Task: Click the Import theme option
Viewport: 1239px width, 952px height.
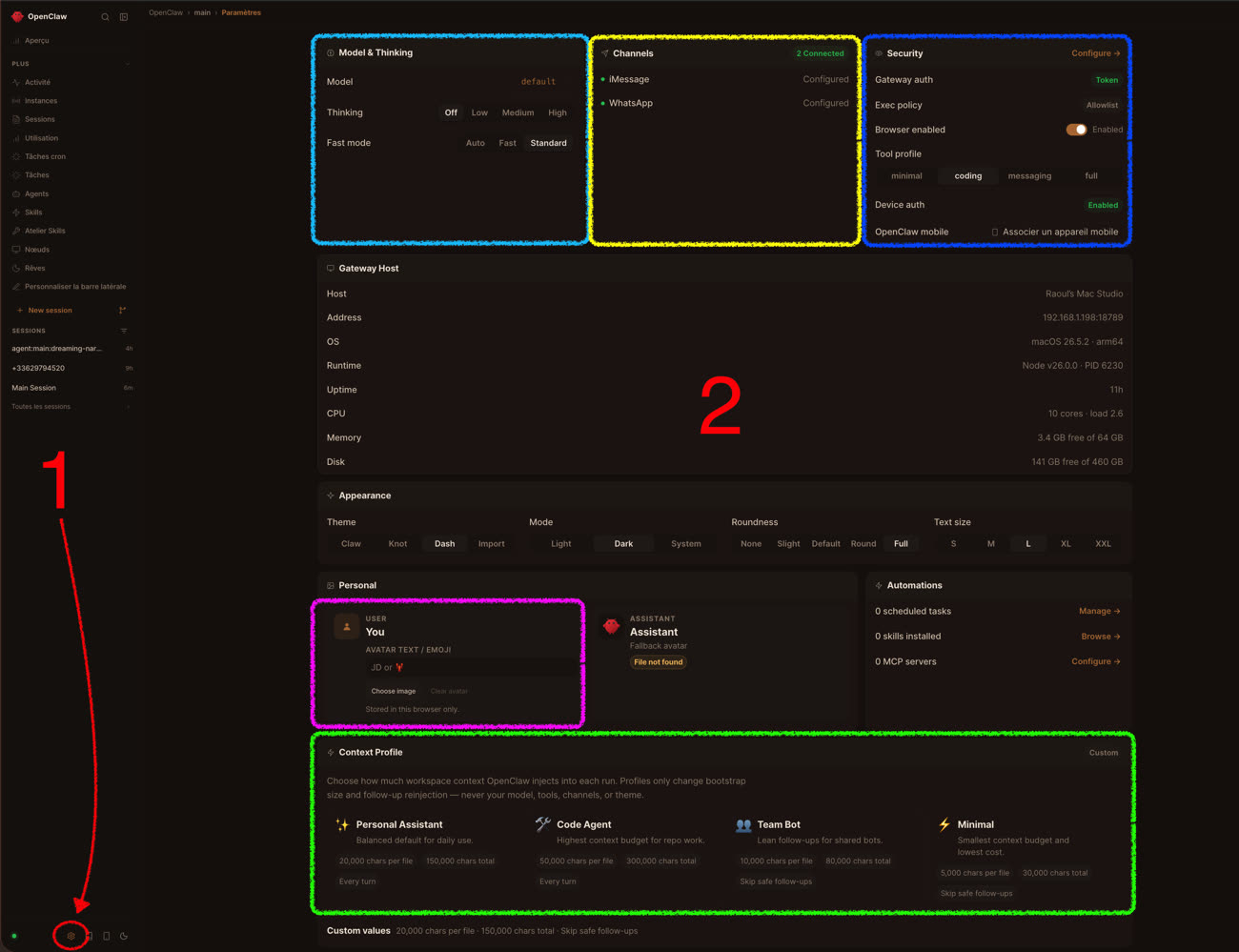Action: [x=492, y=544]
